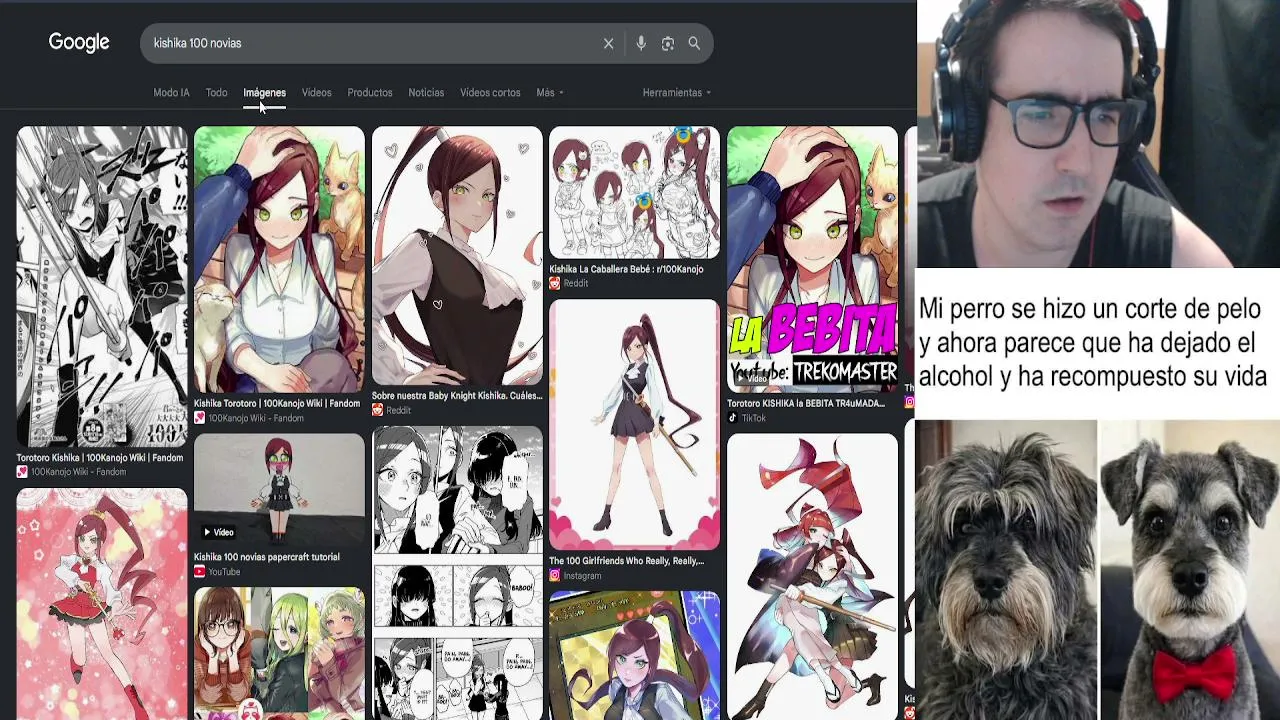The image size is (1280, 720).
Task: Open link Torotoro Kishika | 100Kanojo Wiki
Action: pos(100,458)
